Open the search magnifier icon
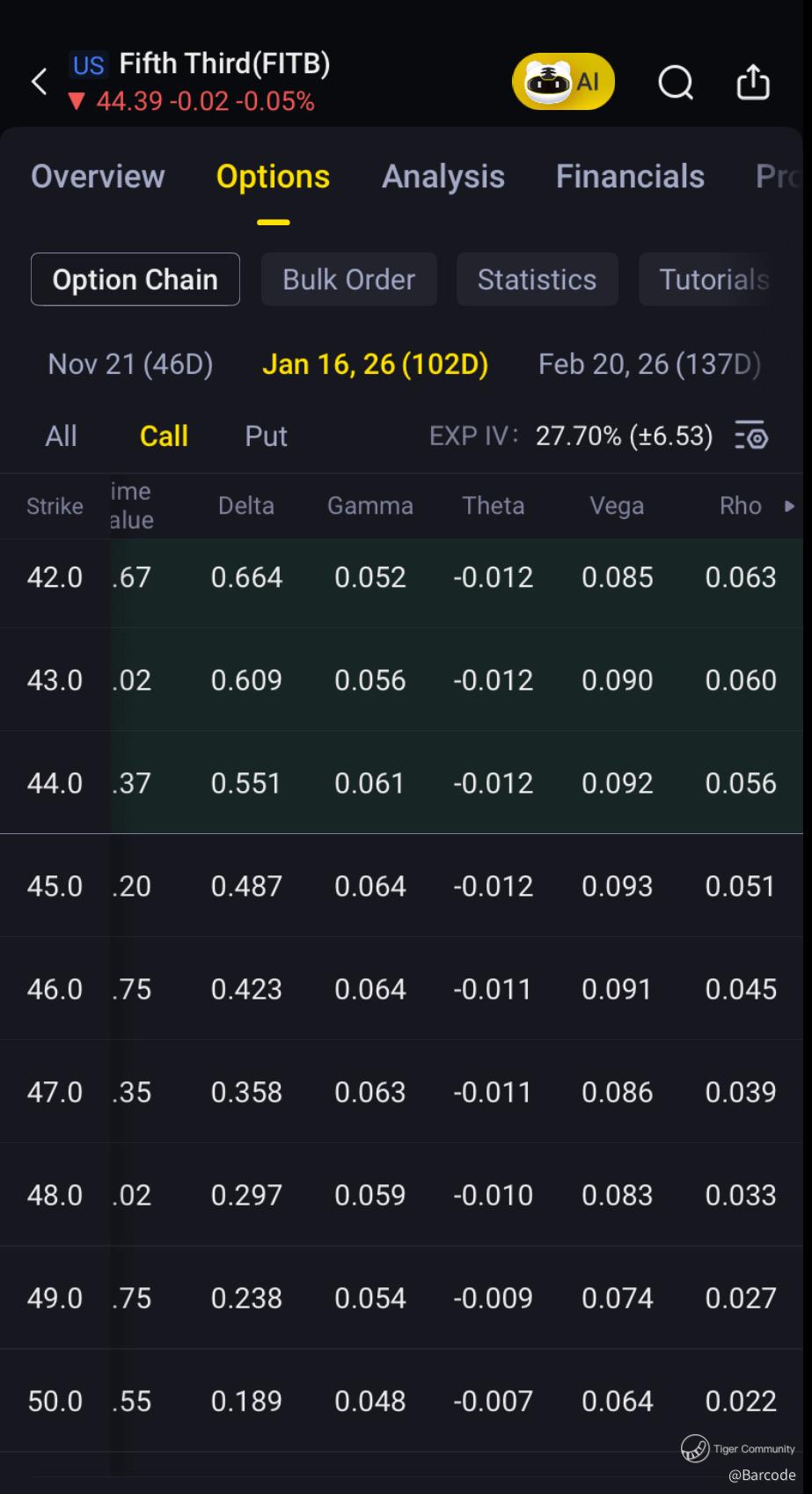The image size is (812, 1494). pyautogui.click(x=676, y=83)
